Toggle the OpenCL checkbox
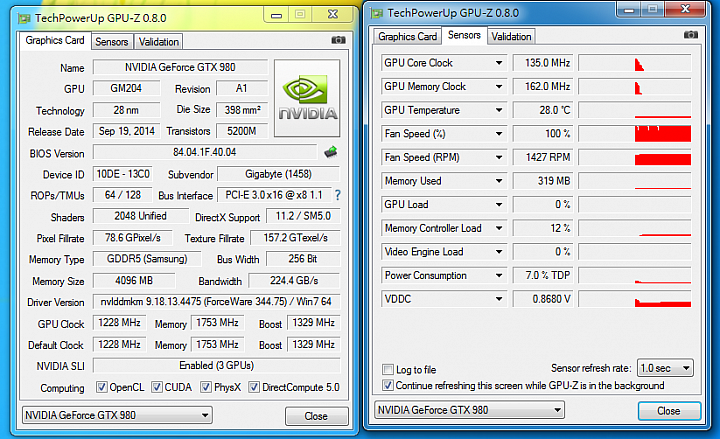The height and width of the screenshot is (439, 720). [x=101, y=387]
